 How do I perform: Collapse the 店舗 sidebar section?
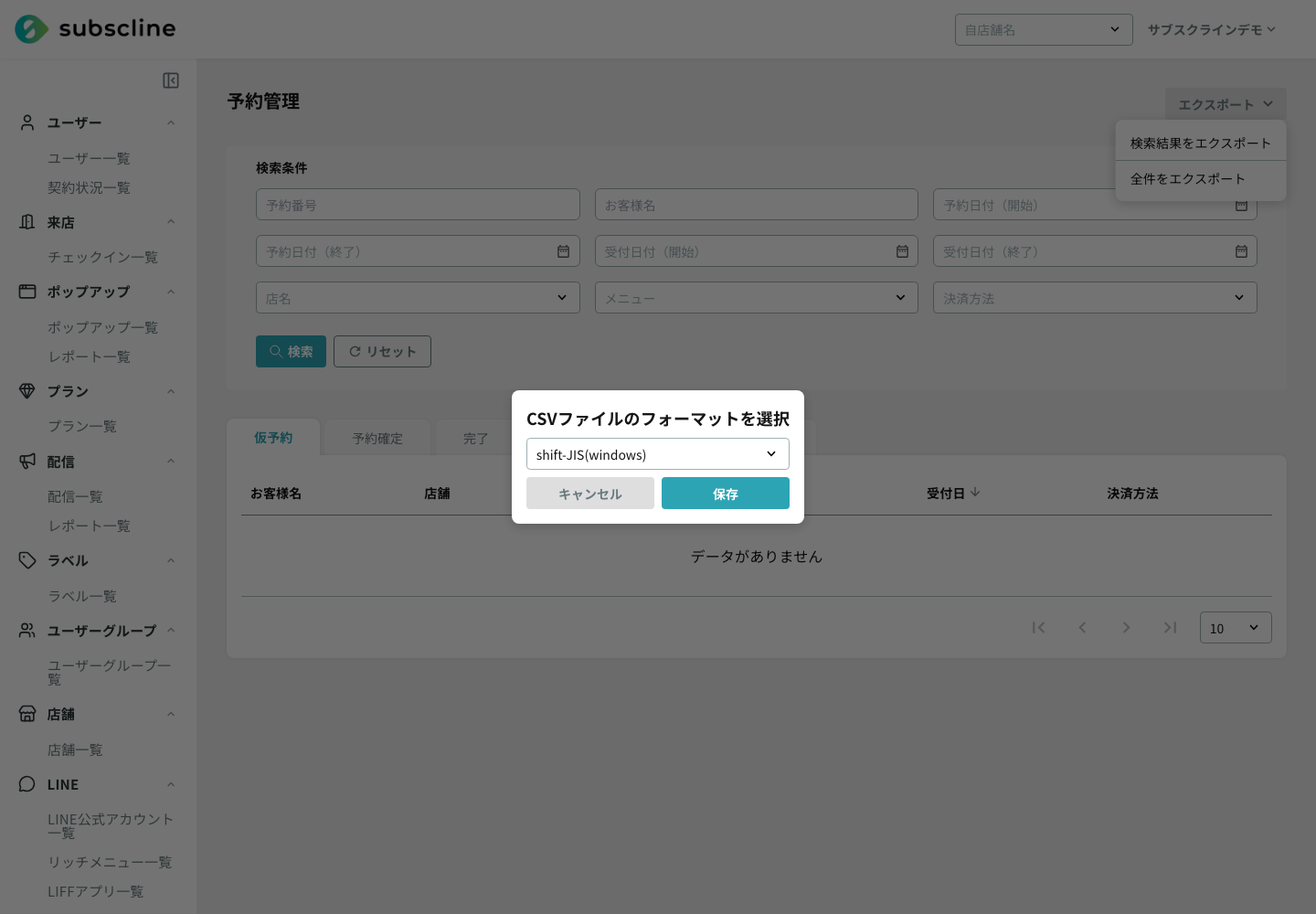pyautogui.click(x=171, y=714)
